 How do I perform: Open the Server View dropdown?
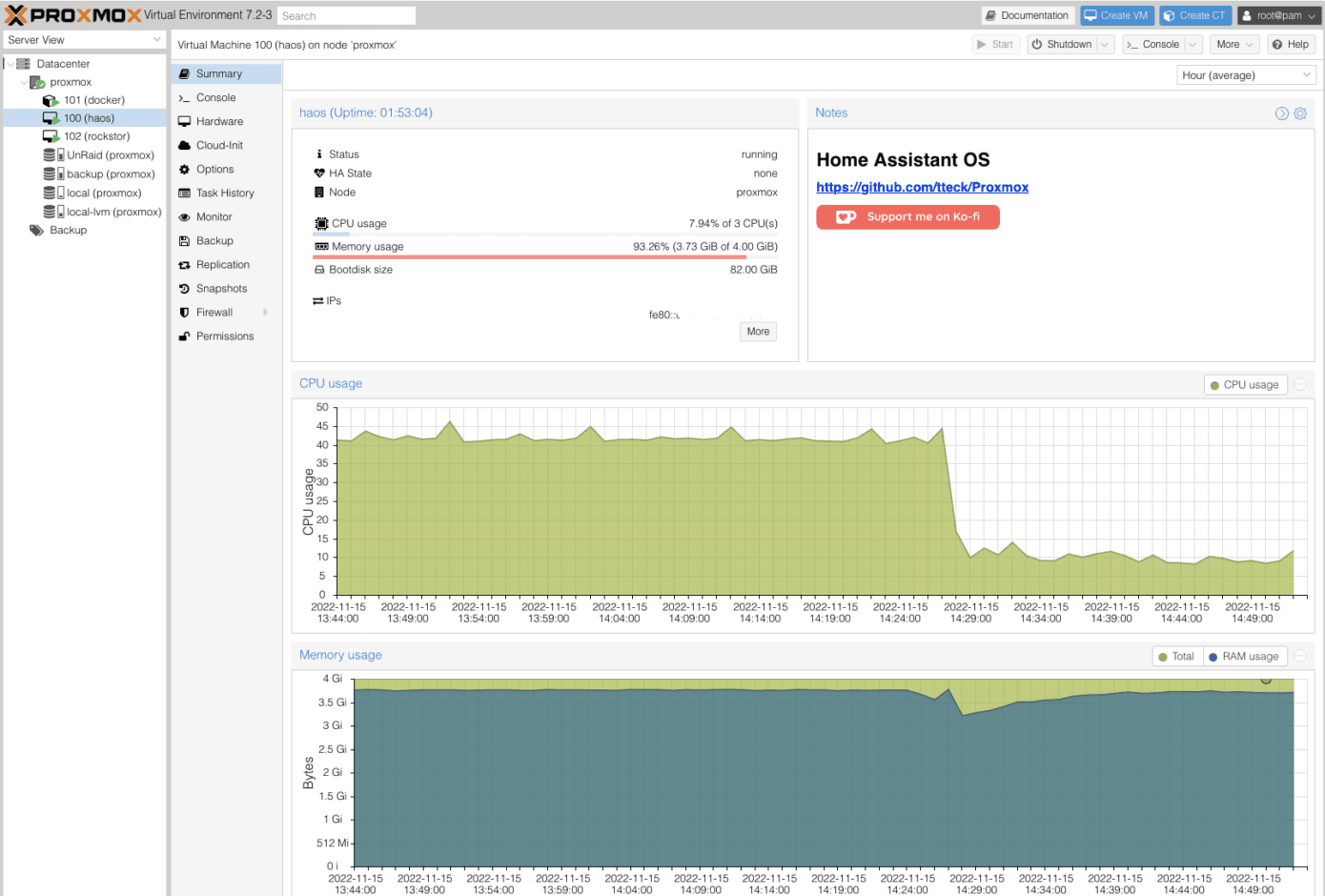pos(84,40)
